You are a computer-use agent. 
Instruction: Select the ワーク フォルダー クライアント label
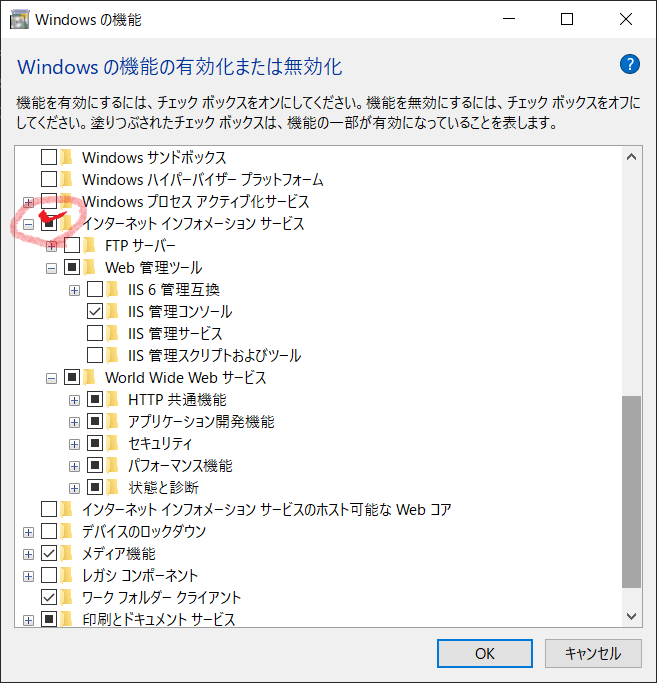pyautogui.click(x=161, y=597)
